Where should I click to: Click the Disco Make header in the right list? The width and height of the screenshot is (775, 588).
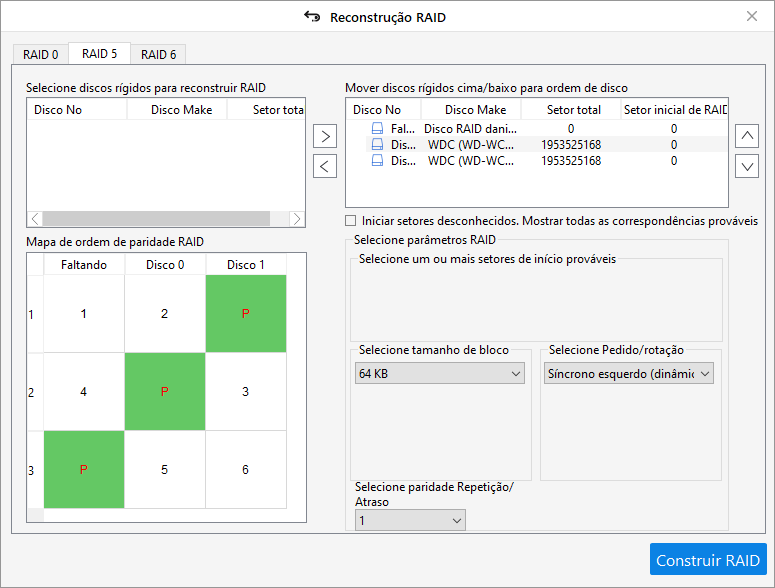(471, 110)
